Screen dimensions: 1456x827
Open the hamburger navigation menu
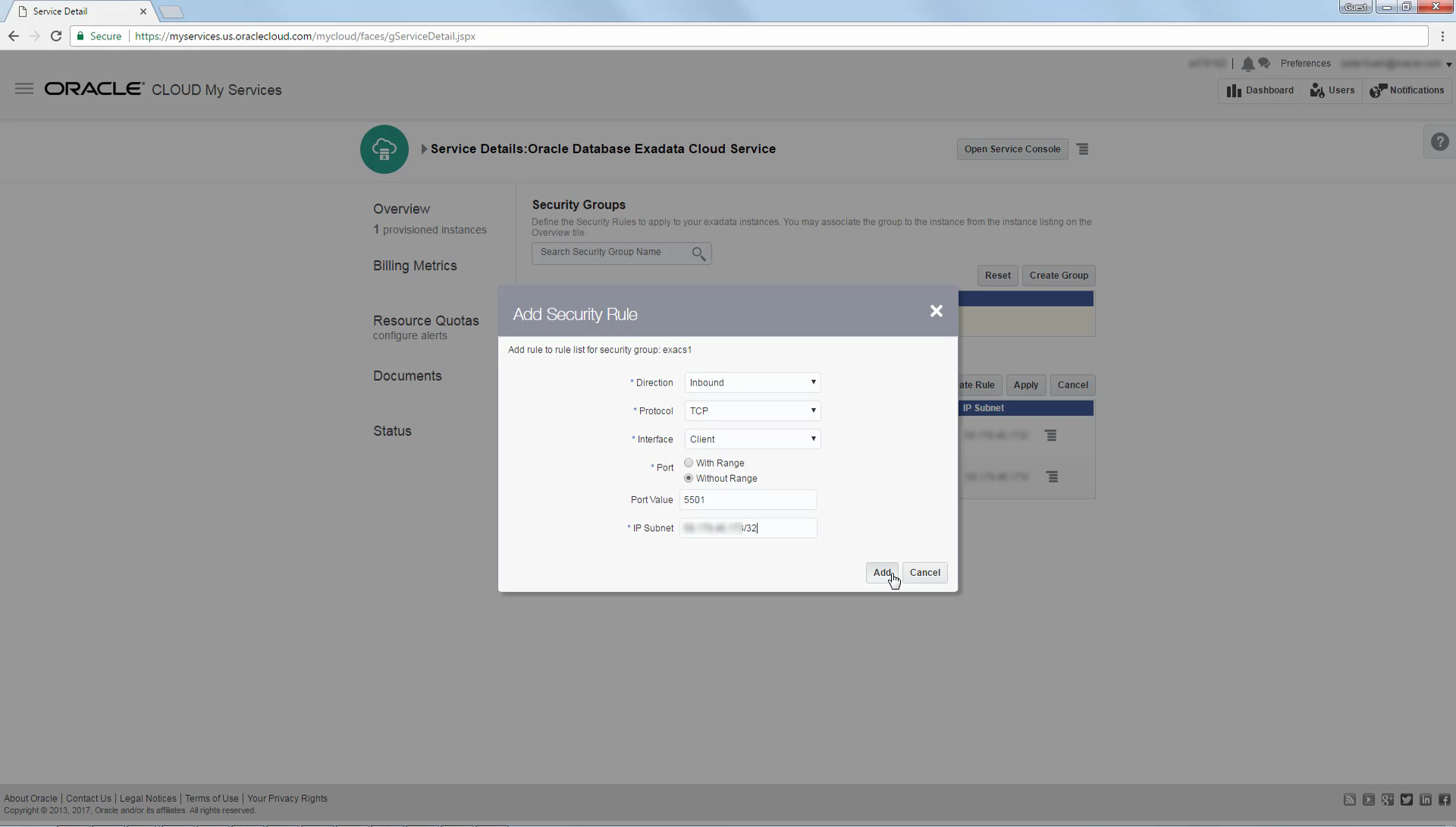point(24,89)
